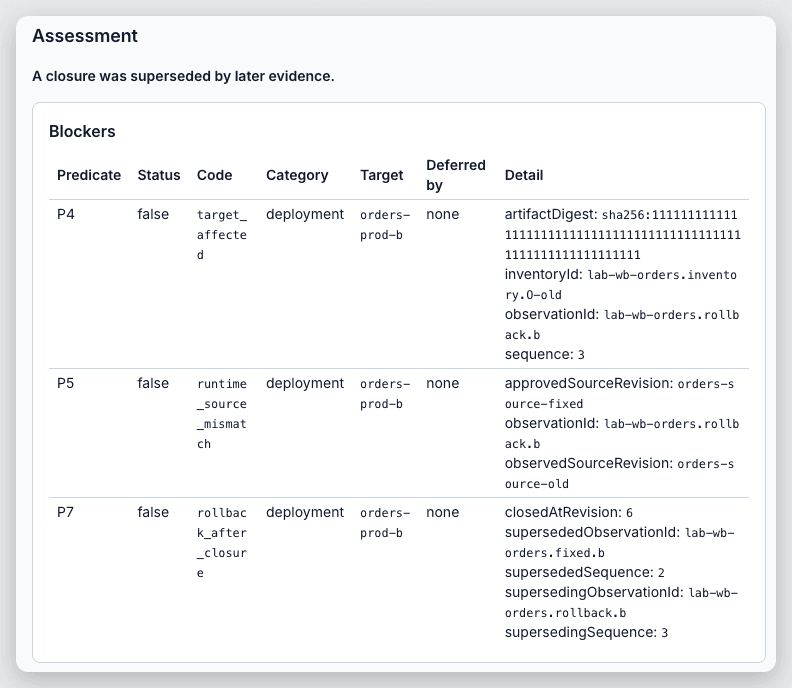This screenshot has width=792, height=688.
Task: Click the Target column header
Action: pos(381,175)
